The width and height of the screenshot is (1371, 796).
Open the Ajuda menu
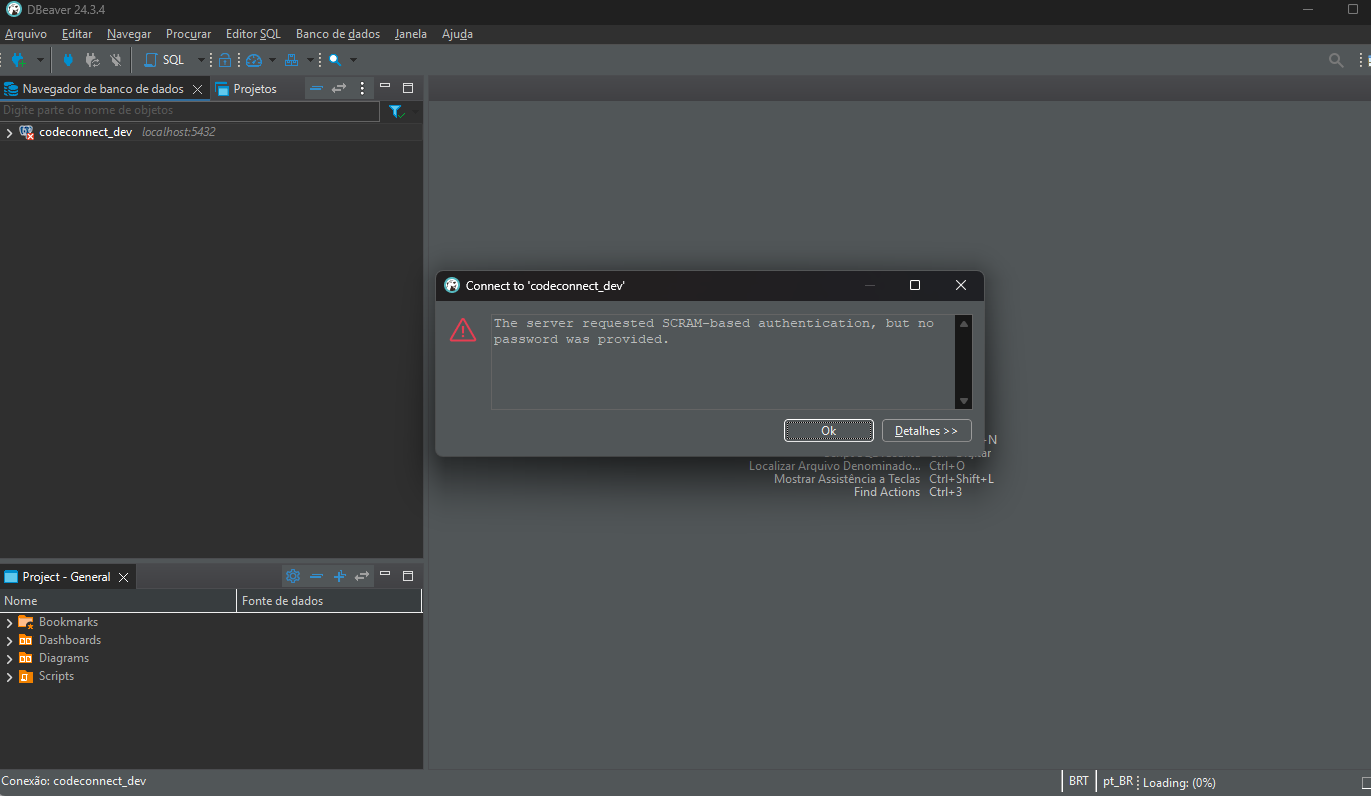[x=457, y=34]
